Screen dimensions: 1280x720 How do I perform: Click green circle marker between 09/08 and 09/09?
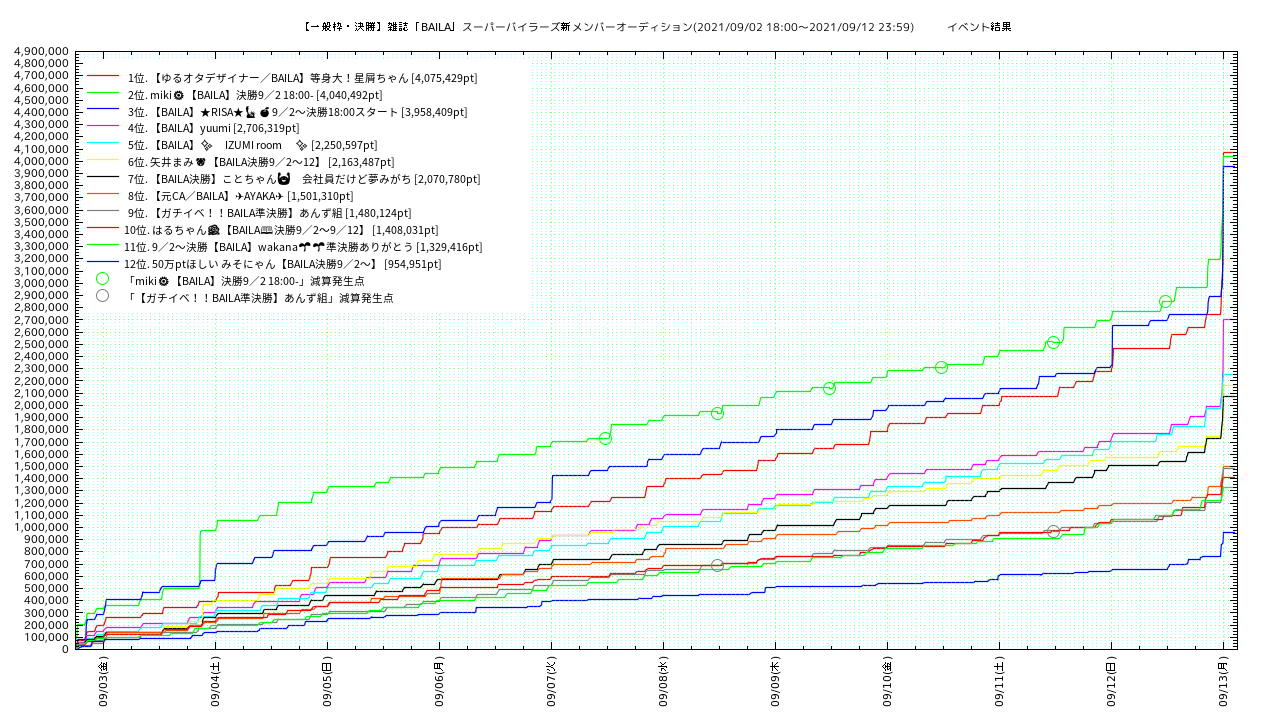click(x=717, y=413)
